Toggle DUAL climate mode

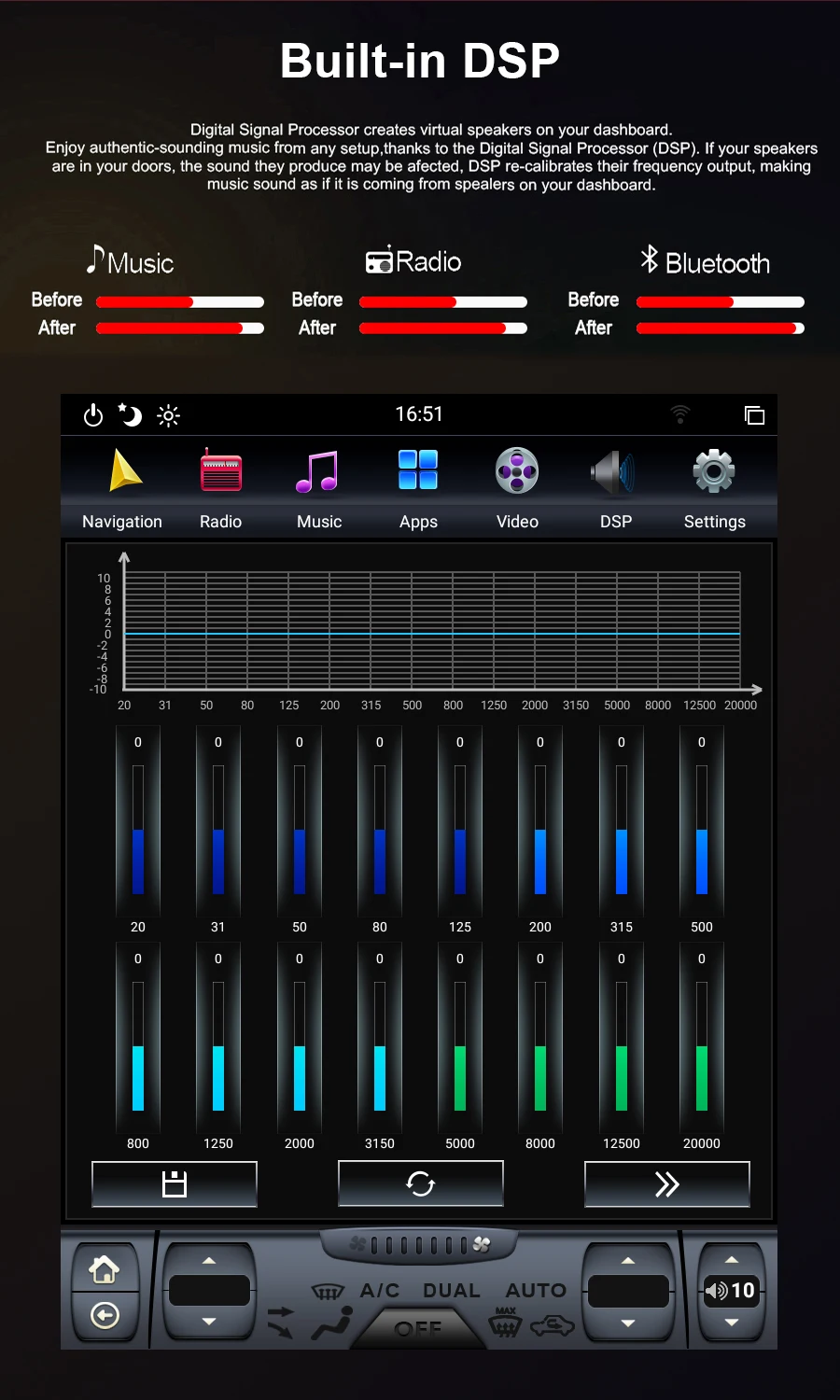point(452,1290)
